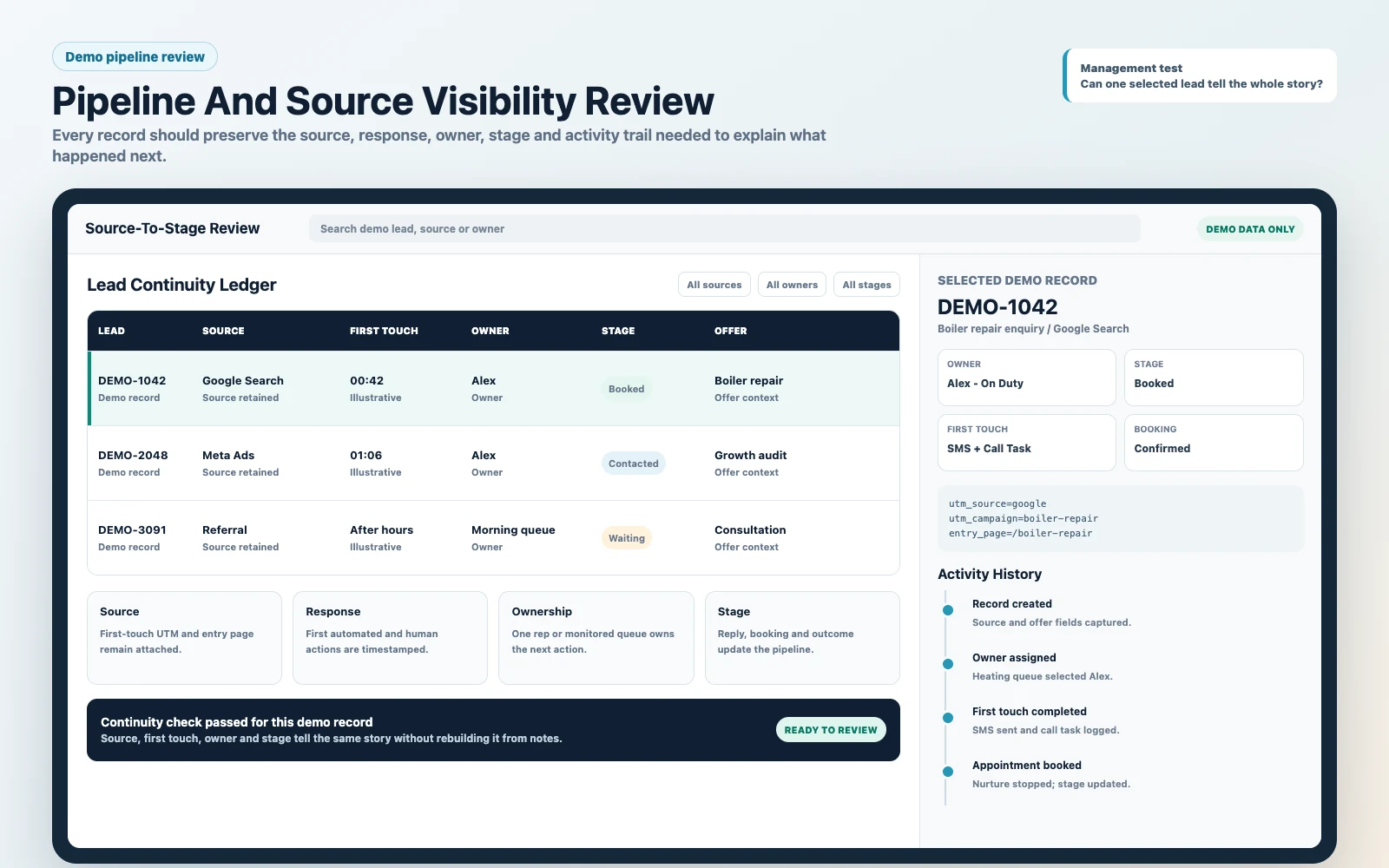Click the Ready to Review button
Viewport: 1389px width, 868px height.
831,730
